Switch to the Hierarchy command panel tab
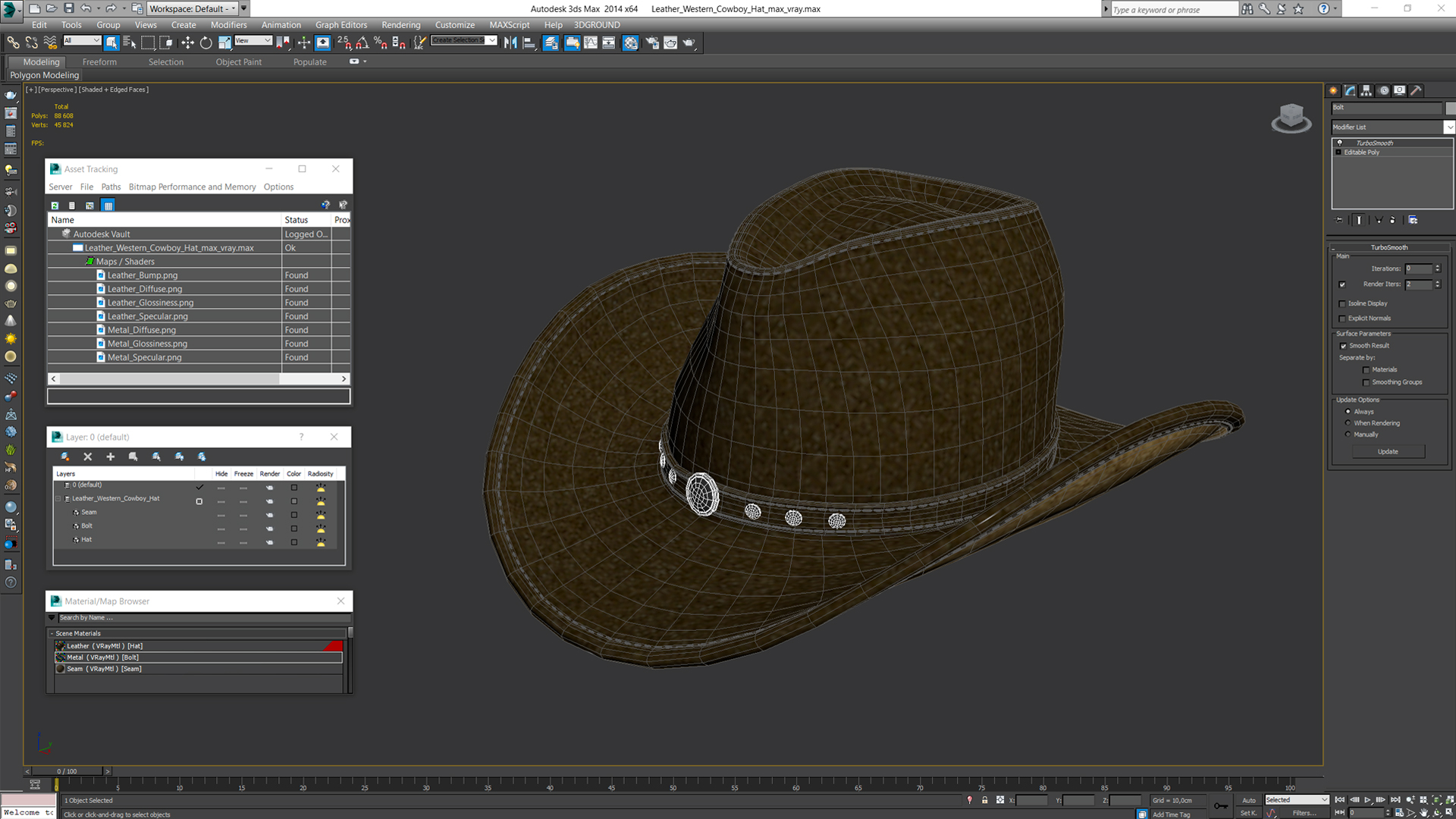 pyautogui.click(x=1367, y=90)
